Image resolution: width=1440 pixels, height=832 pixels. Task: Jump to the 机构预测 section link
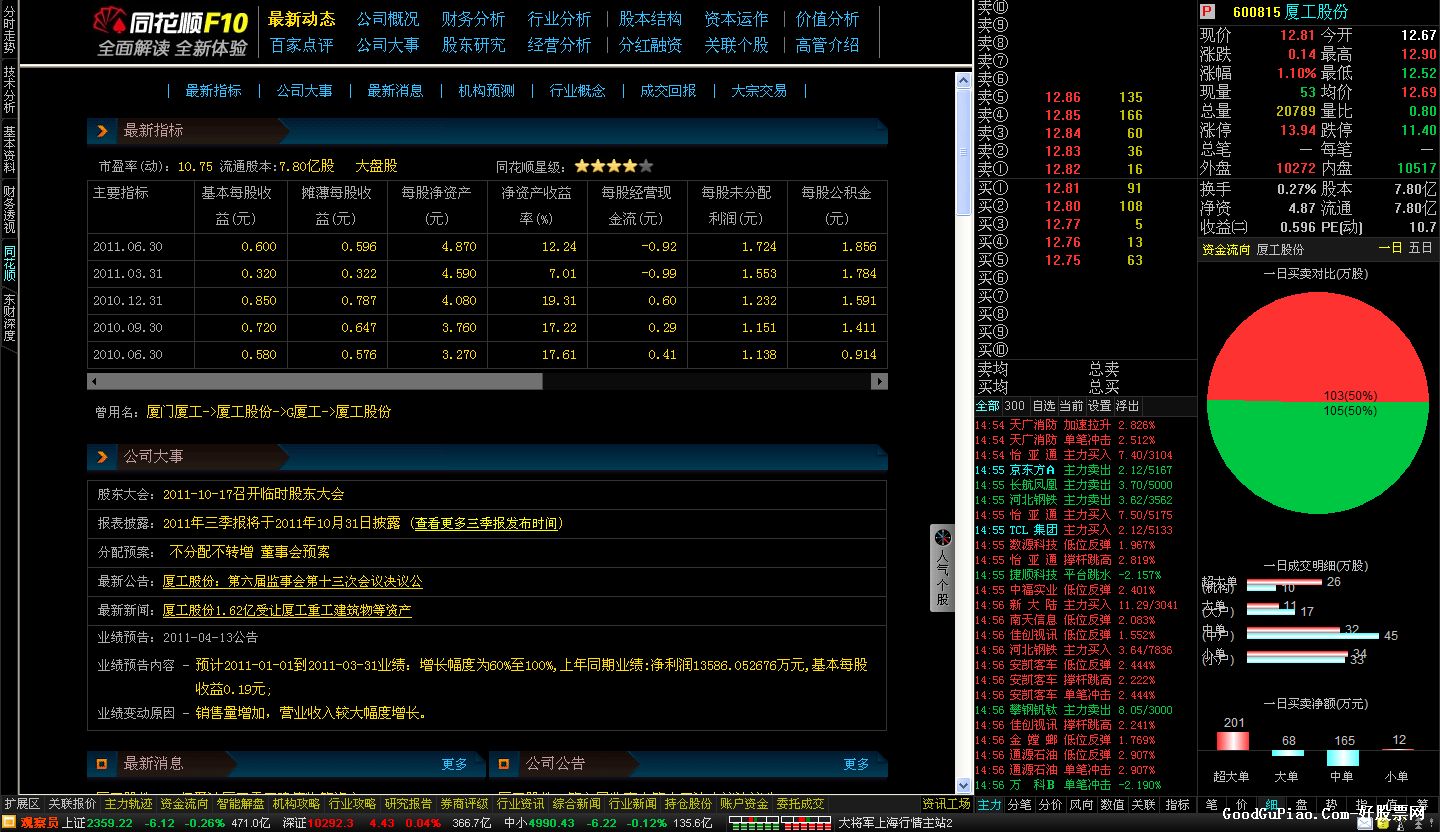click(x=486, y=91)
